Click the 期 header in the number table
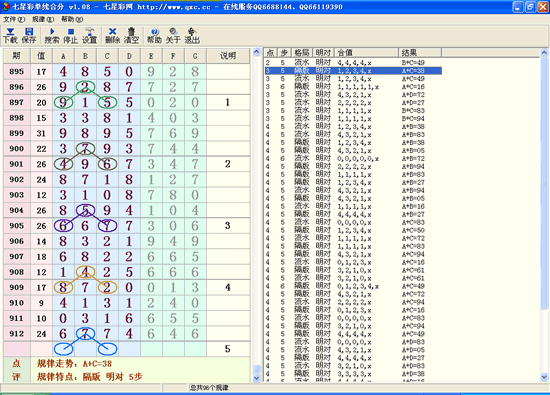The image size is (550, 395). [x=16, y=56]
